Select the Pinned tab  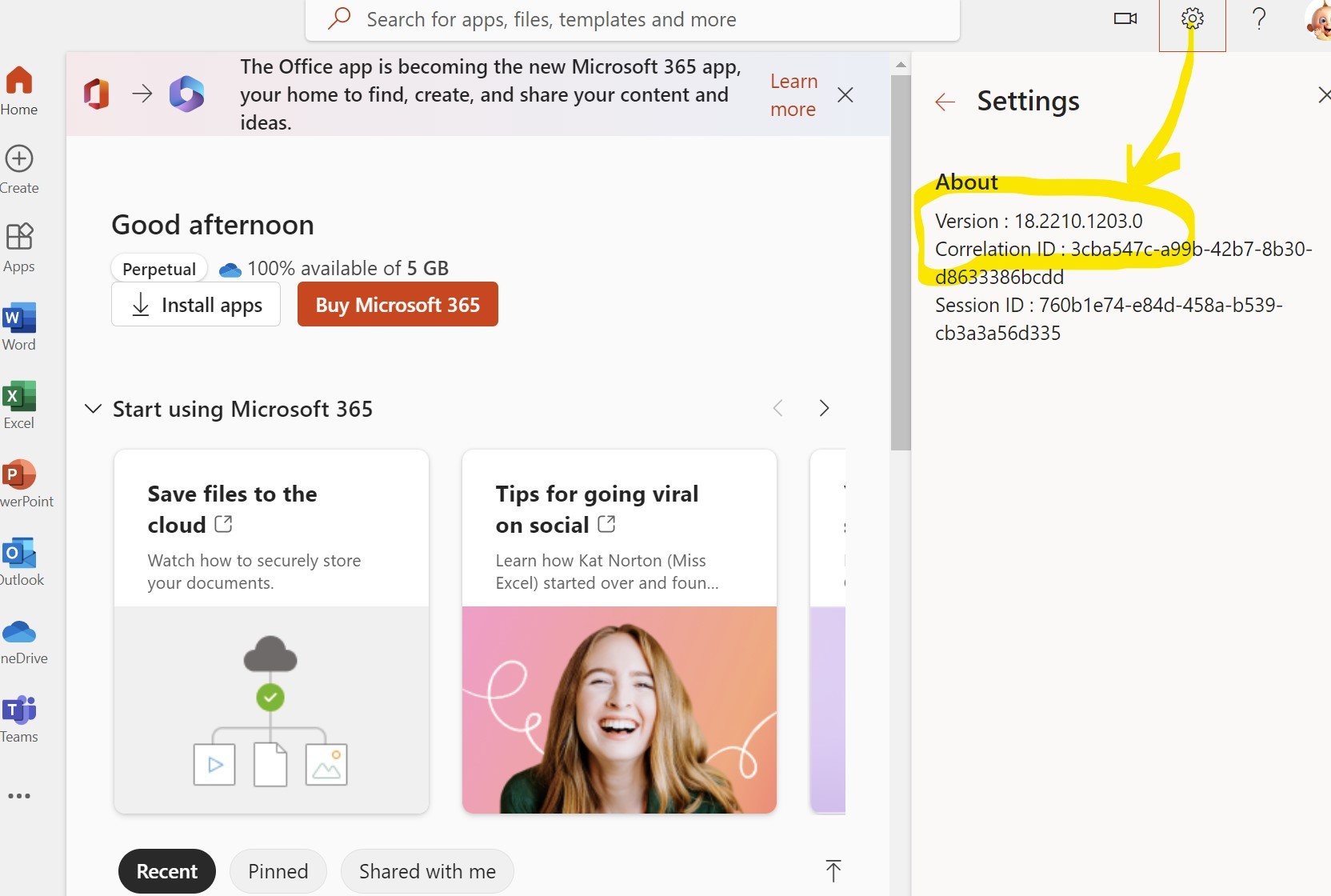tap(278, 871)
